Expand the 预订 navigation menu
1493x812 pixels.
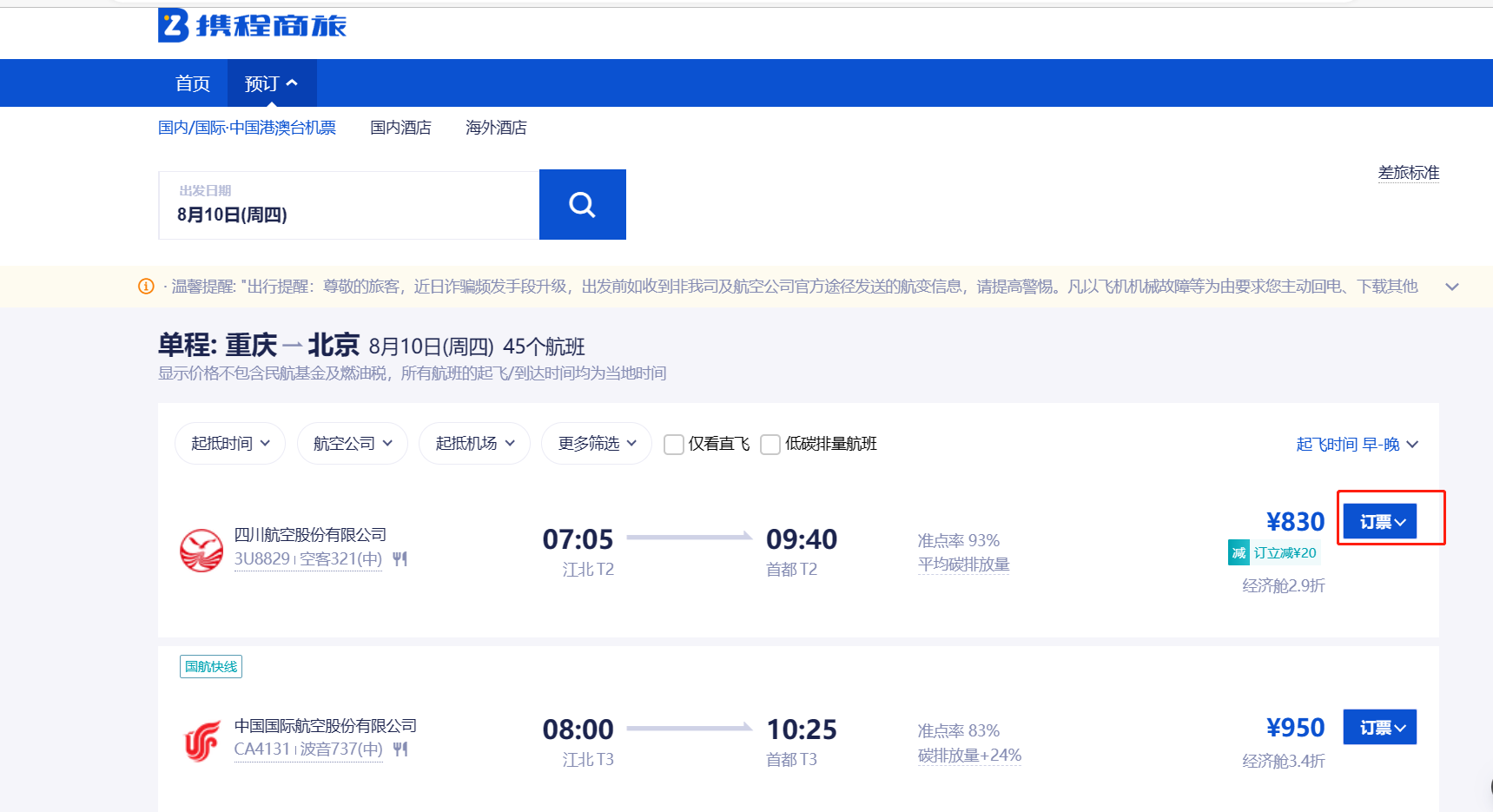(272, 83)
